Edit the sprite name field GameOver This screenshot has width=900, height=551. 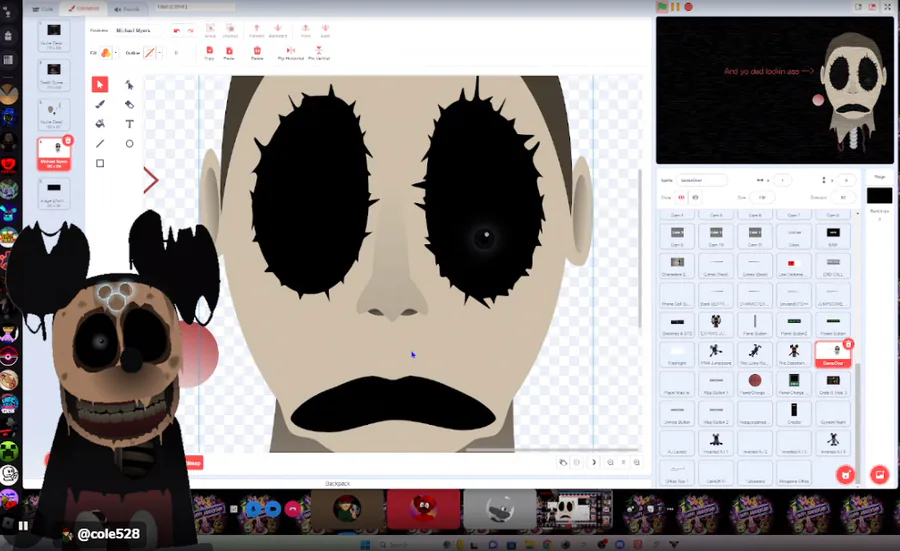click(x=701, y=180)
